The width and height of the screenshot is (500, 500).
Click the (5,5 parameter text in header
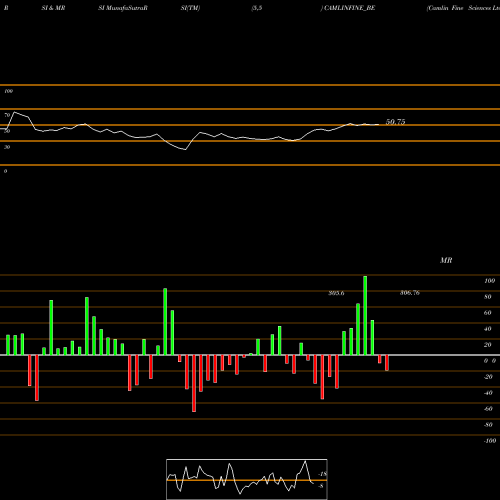pyautogui.click(x=257, y=8)
